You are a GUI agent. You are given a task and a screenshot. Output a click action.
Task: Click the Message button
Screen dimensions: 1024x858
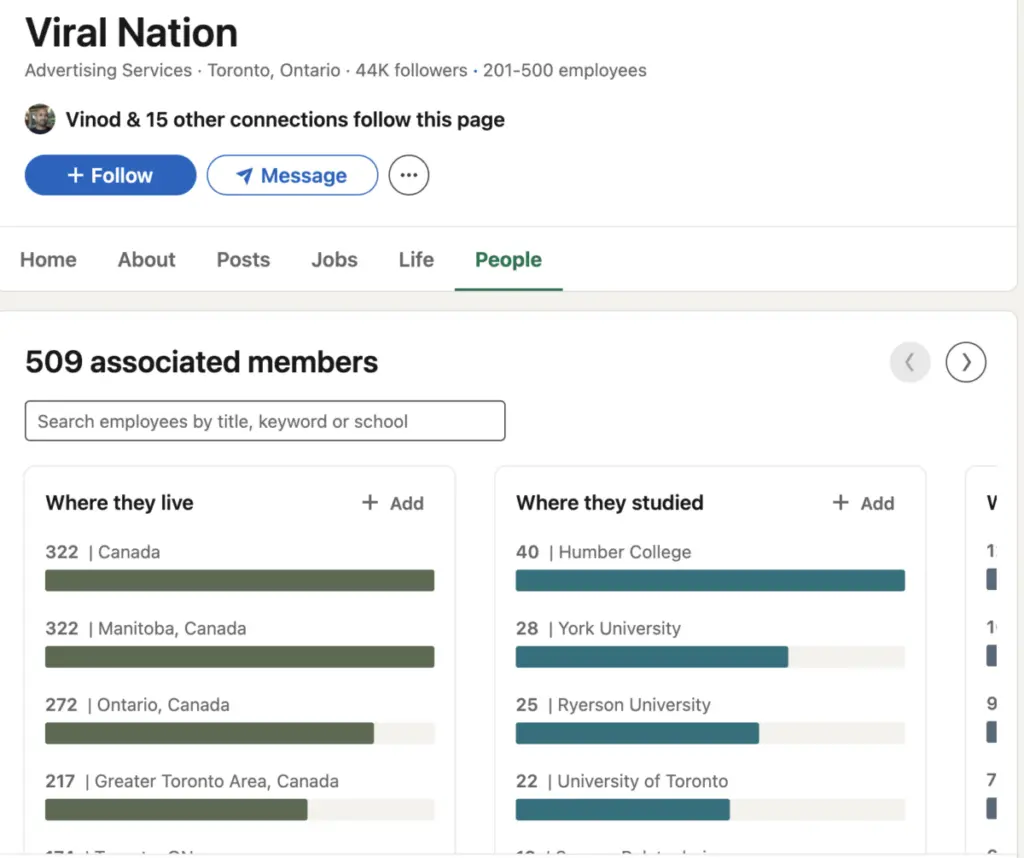(x=292, y=175)
